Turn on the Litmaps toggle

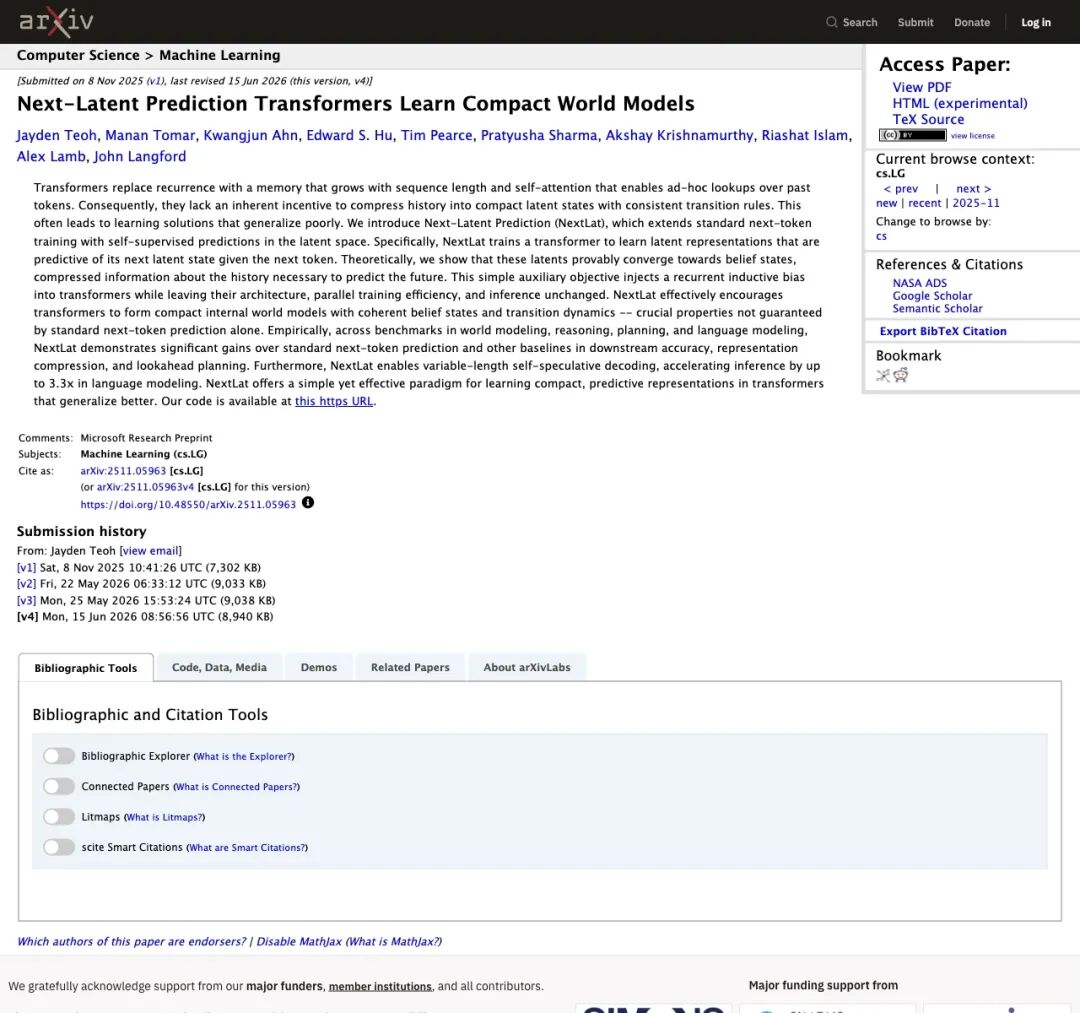pos(59,817)
